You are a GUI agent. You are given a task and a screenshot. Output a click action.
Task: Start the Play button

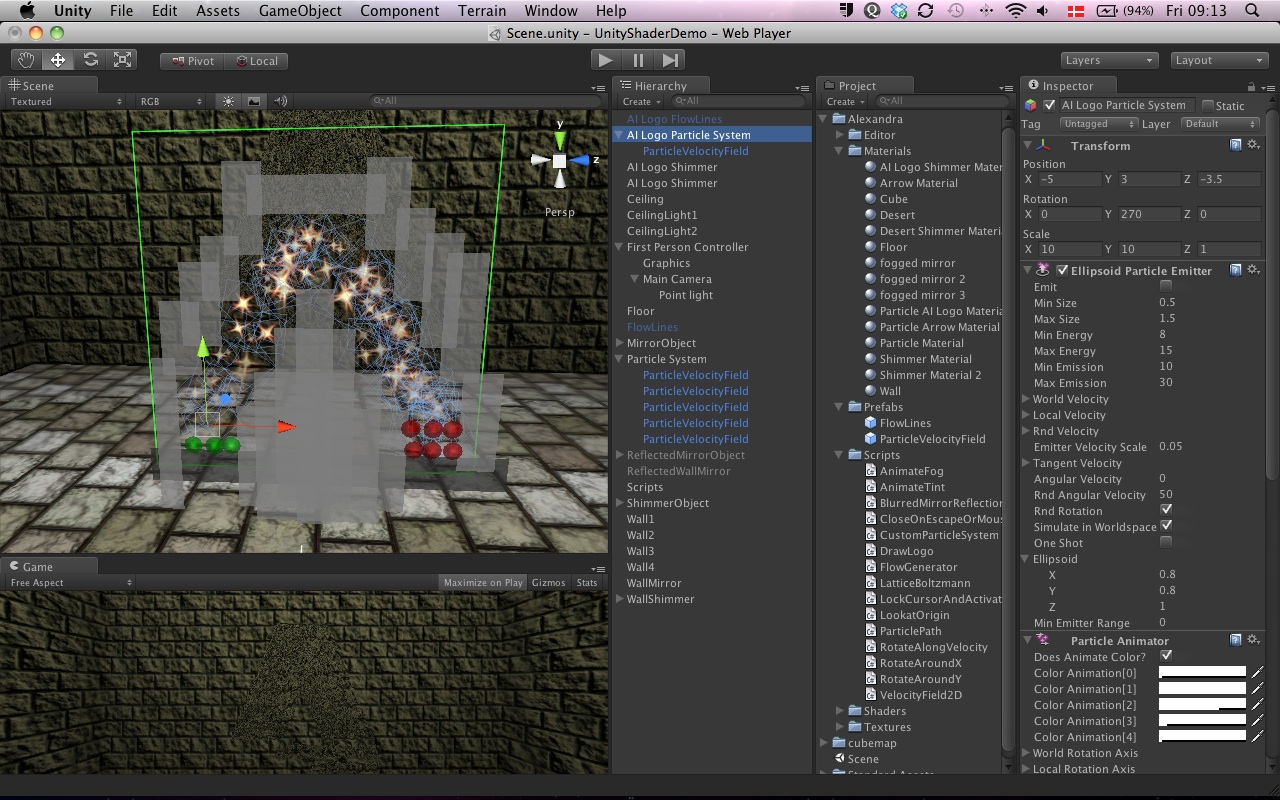pos(605,60)
